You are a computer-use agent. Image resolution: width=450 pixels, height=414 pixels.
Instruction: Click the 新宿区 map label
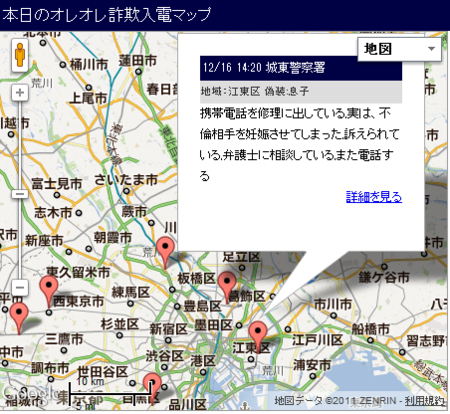168,329
